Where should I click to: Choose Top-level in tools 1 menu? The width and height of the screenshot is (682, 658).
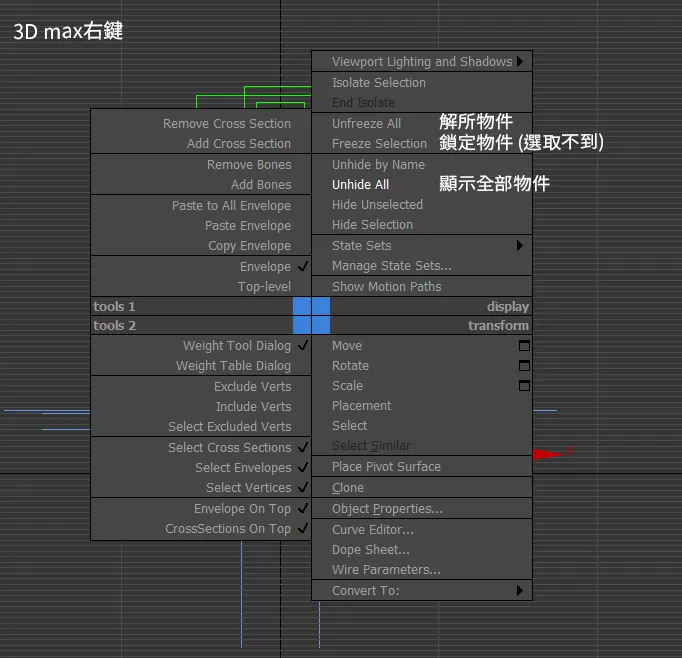pyautogui.click(x=201, y=287)
